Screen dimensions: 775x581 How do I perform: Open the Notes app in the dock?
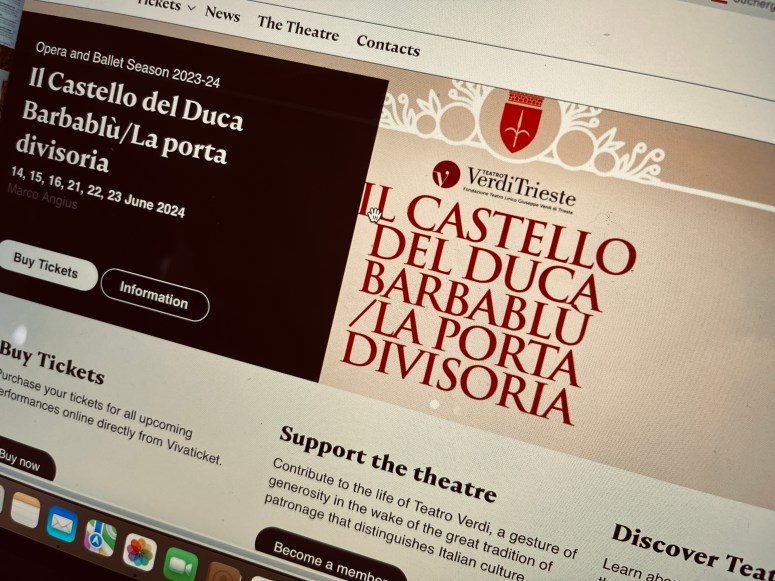click(25, 510)
